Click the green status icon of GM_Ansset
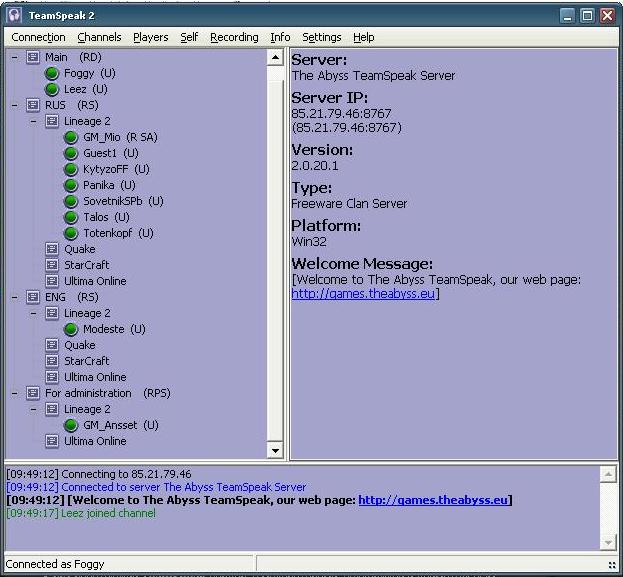The width and height of the screenshot is (623, 577). coord(71,425)
